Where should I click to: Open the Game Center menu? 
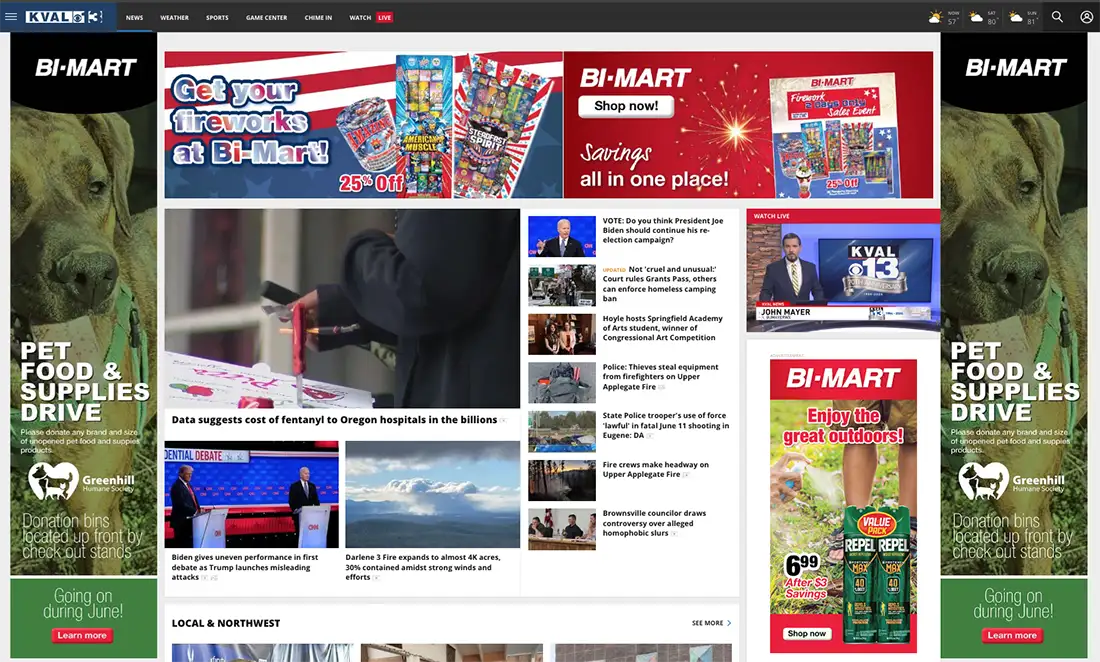pyautogui.click(x=267, y=18)
